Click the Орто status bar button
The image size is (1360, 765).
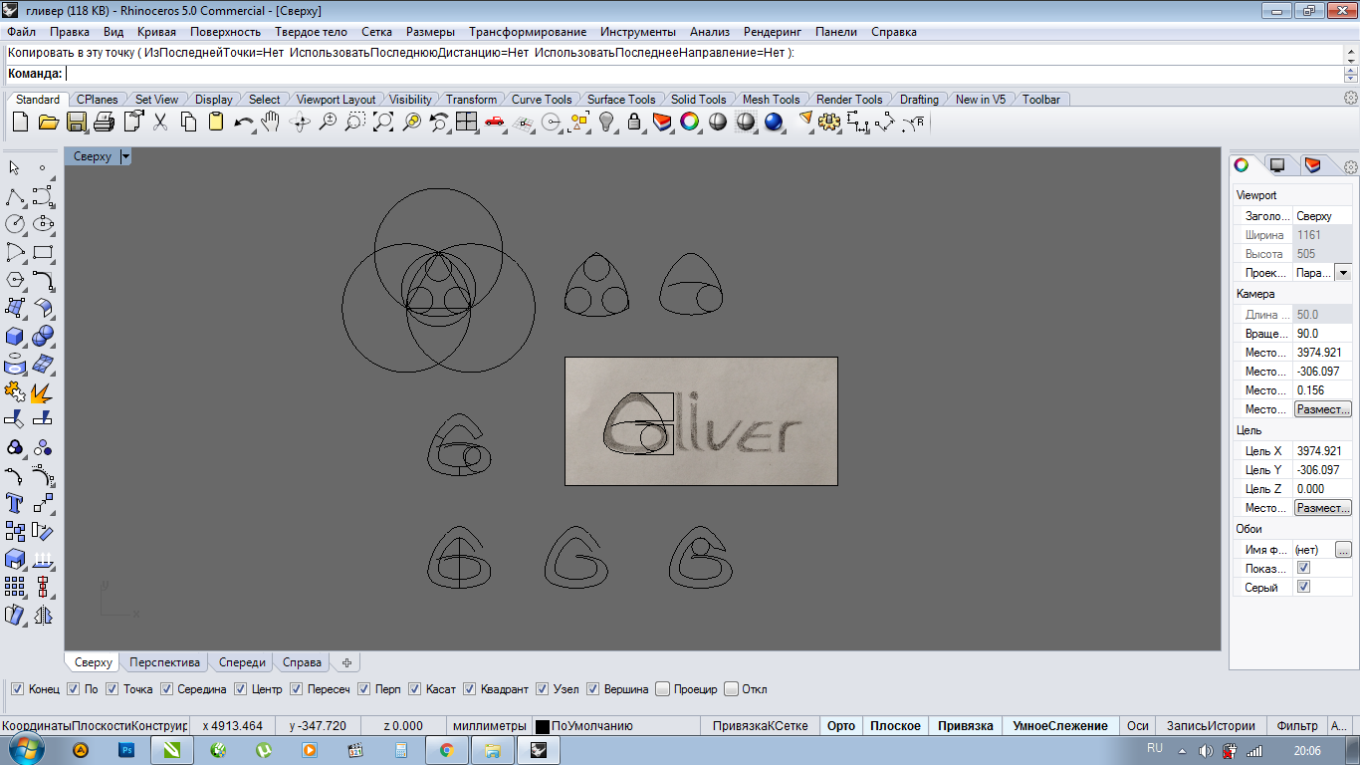point(841,726)
